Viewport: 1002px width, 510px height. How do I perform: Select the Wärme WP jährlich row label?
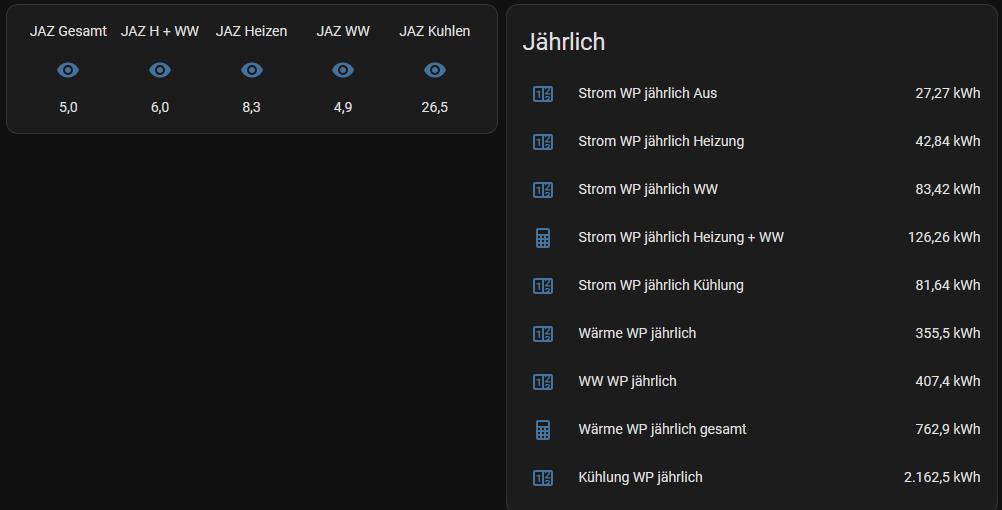point(637,333)
